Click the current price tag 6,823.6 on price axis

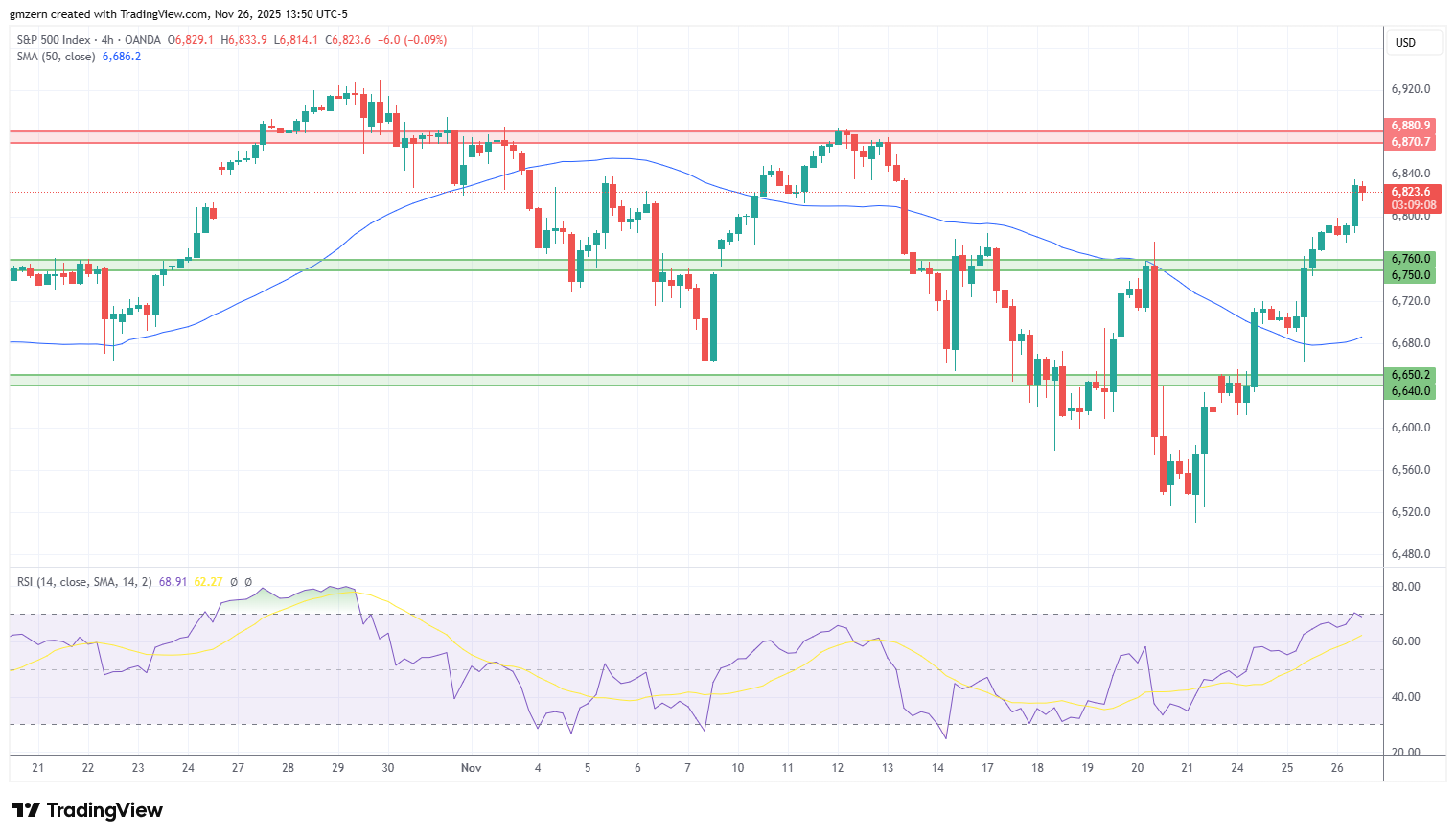click(1411, 192)
